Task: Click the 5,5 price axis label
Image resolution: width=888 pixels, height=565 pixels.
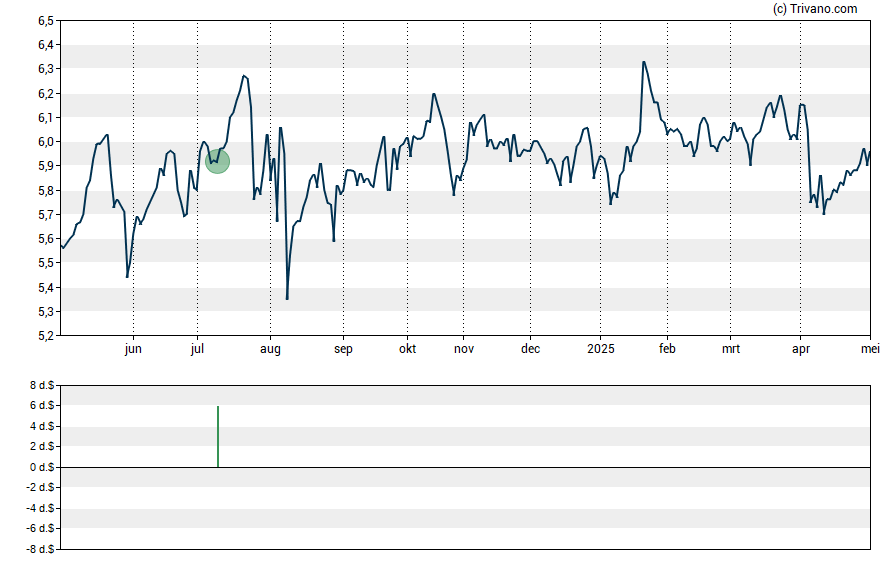Action: pyautogui.click(x=46, y=263)
